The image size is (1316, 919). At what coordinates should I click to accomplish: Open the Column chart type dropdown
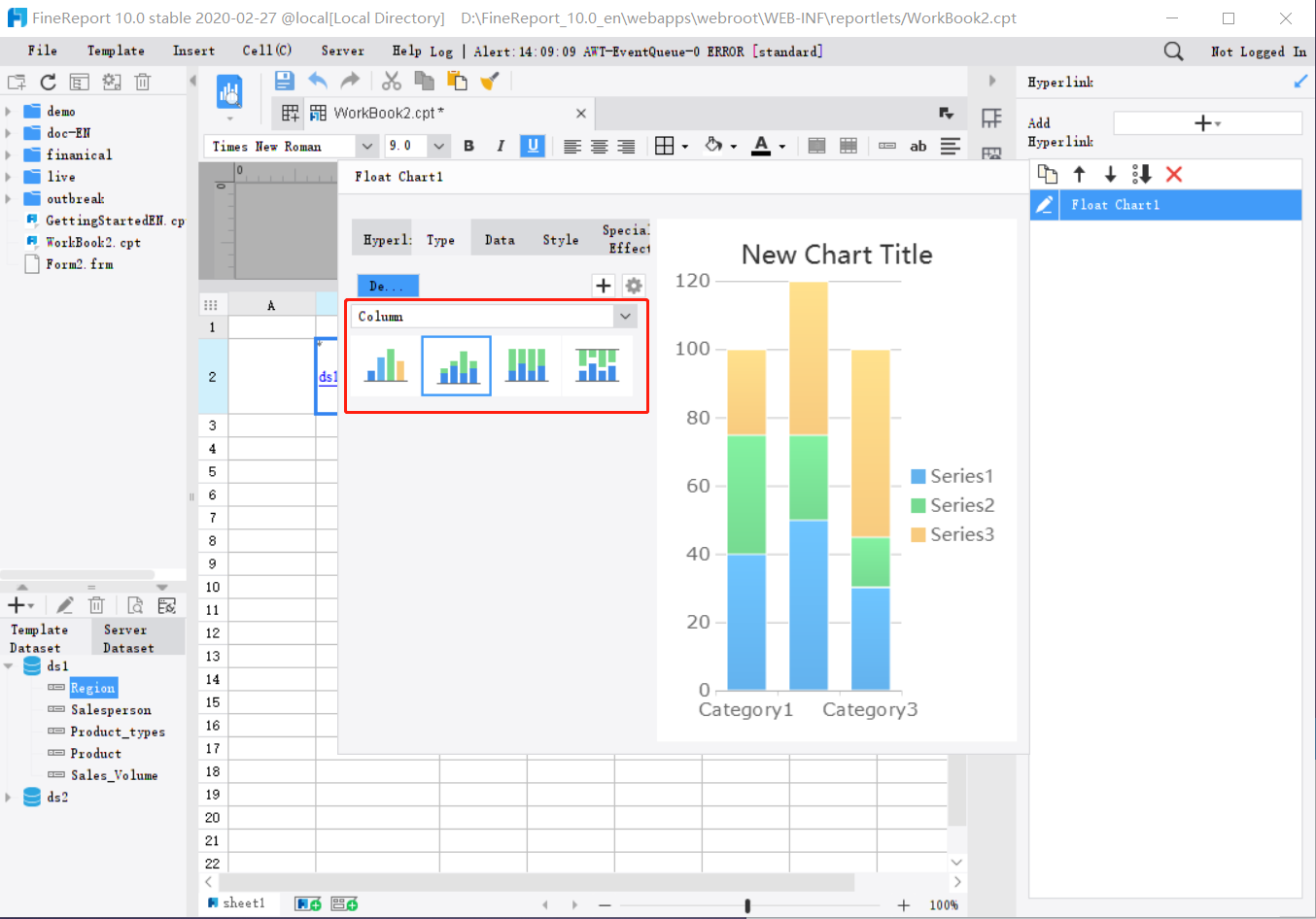[x=625, y=316]
